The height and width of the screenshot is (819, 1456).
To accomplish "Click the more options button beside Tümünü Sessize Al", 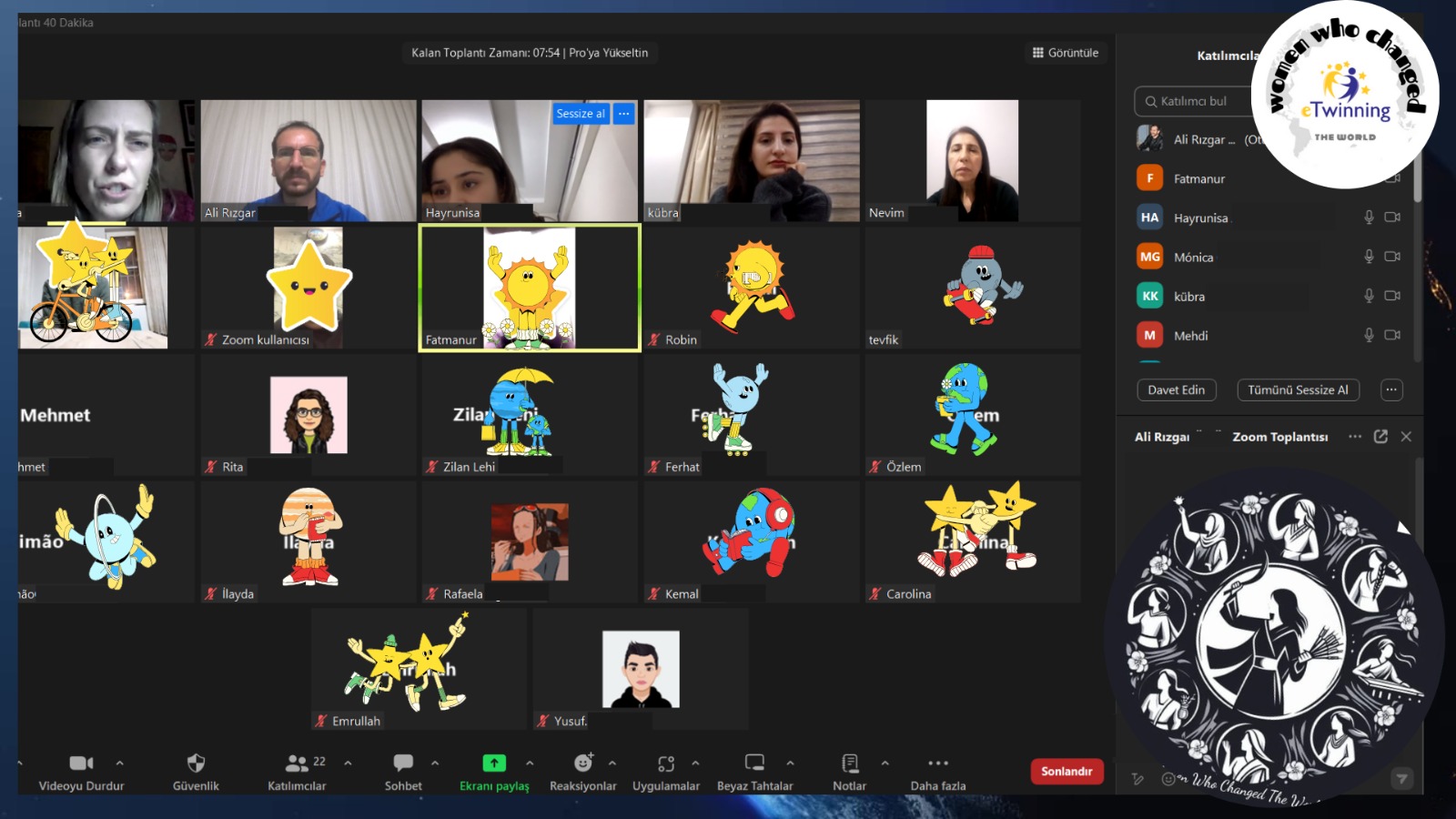I will pyautogui.click(x=1391, y=389).
